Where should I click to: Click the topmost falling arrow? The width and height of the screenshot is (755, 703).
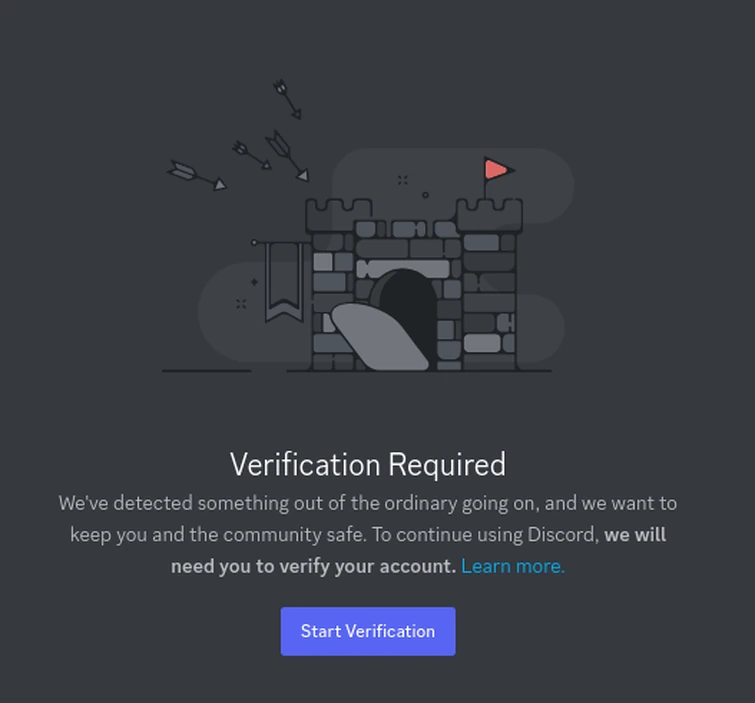[x=287, y=99]
